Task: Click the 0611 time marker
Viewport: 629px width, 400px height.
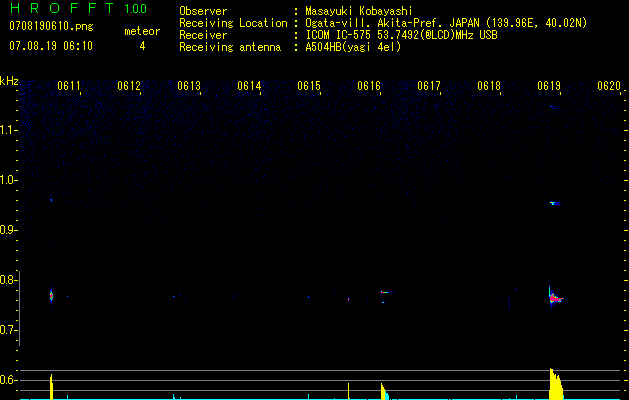Action: coord(69,86)
